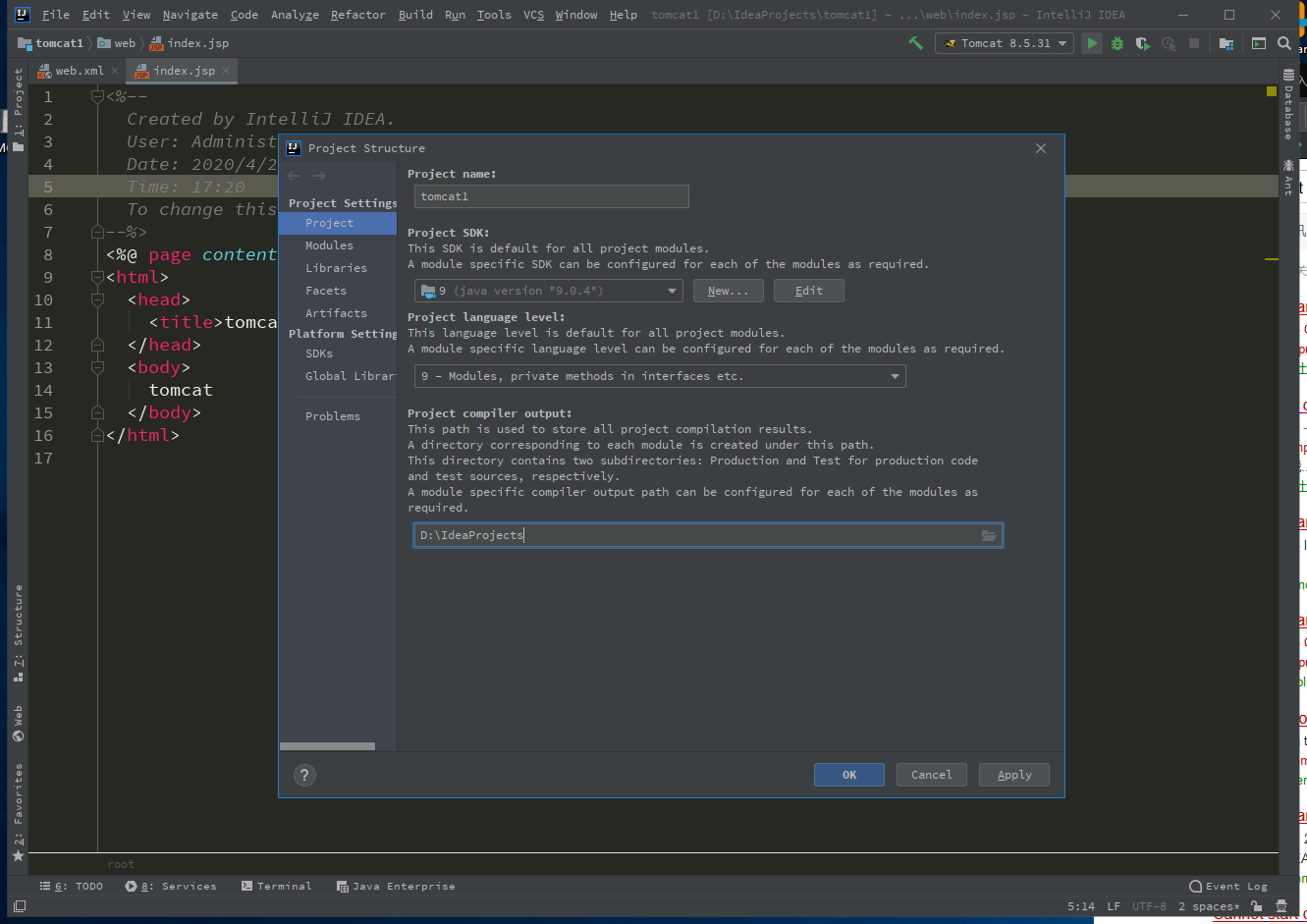Close the Project Structure dialog

[1041, 148]
